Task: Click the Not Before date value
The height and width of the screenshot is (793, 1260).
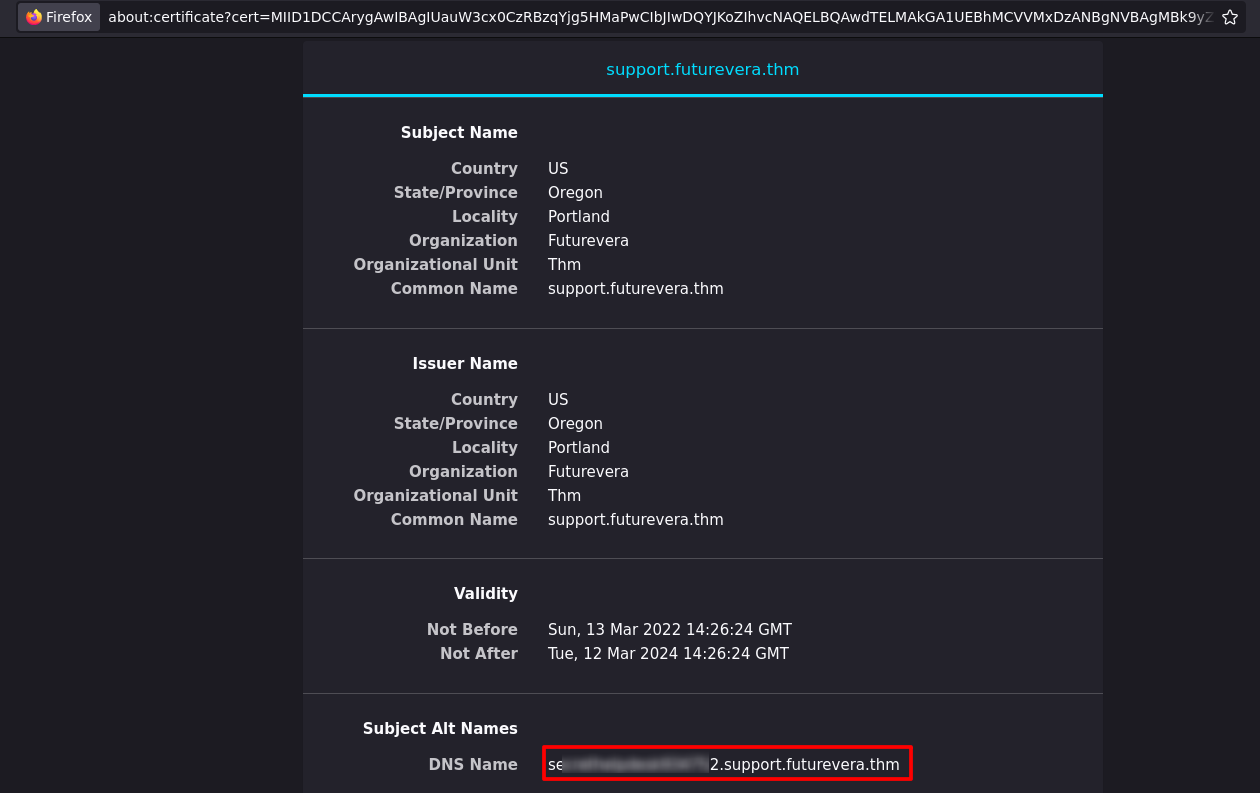Action: coord(669,630)
